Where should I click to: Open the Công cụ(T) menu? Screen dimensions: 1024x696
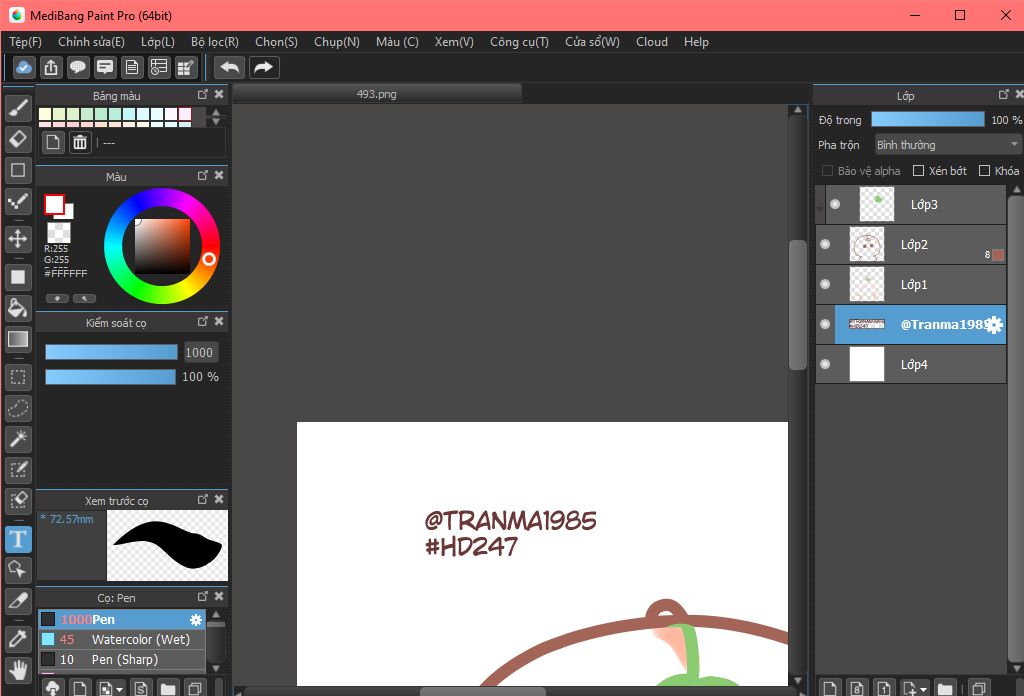[x=519, y=42]
